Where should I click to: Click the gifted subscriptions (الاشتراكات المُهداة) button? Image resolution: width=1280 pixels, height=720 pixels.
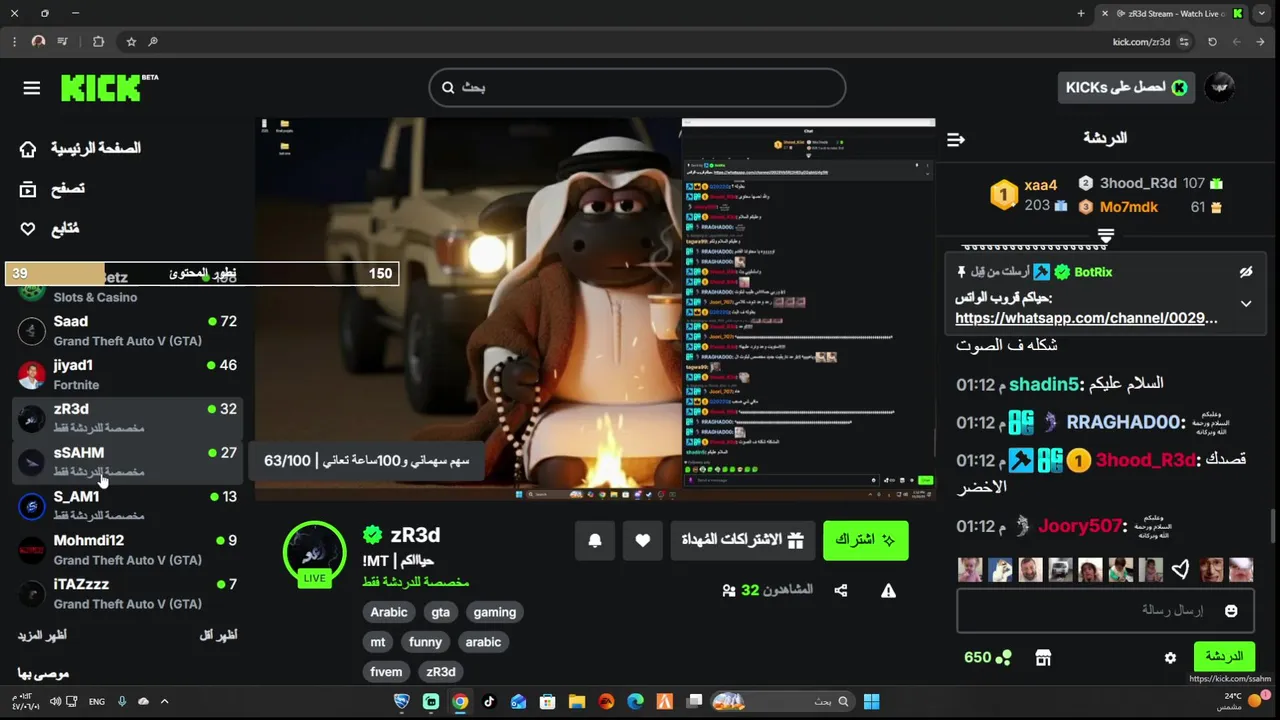(x=742, y=540)
